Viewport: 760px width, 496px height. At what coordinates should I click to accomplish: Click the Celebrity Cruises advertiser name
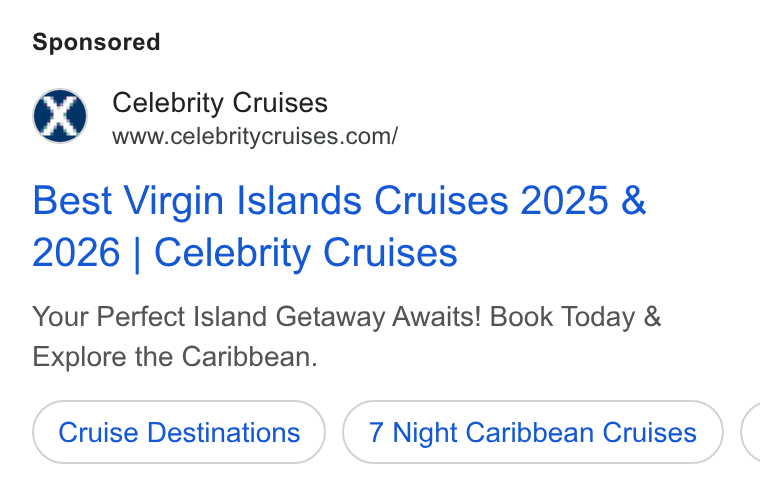tap(220, 103)
